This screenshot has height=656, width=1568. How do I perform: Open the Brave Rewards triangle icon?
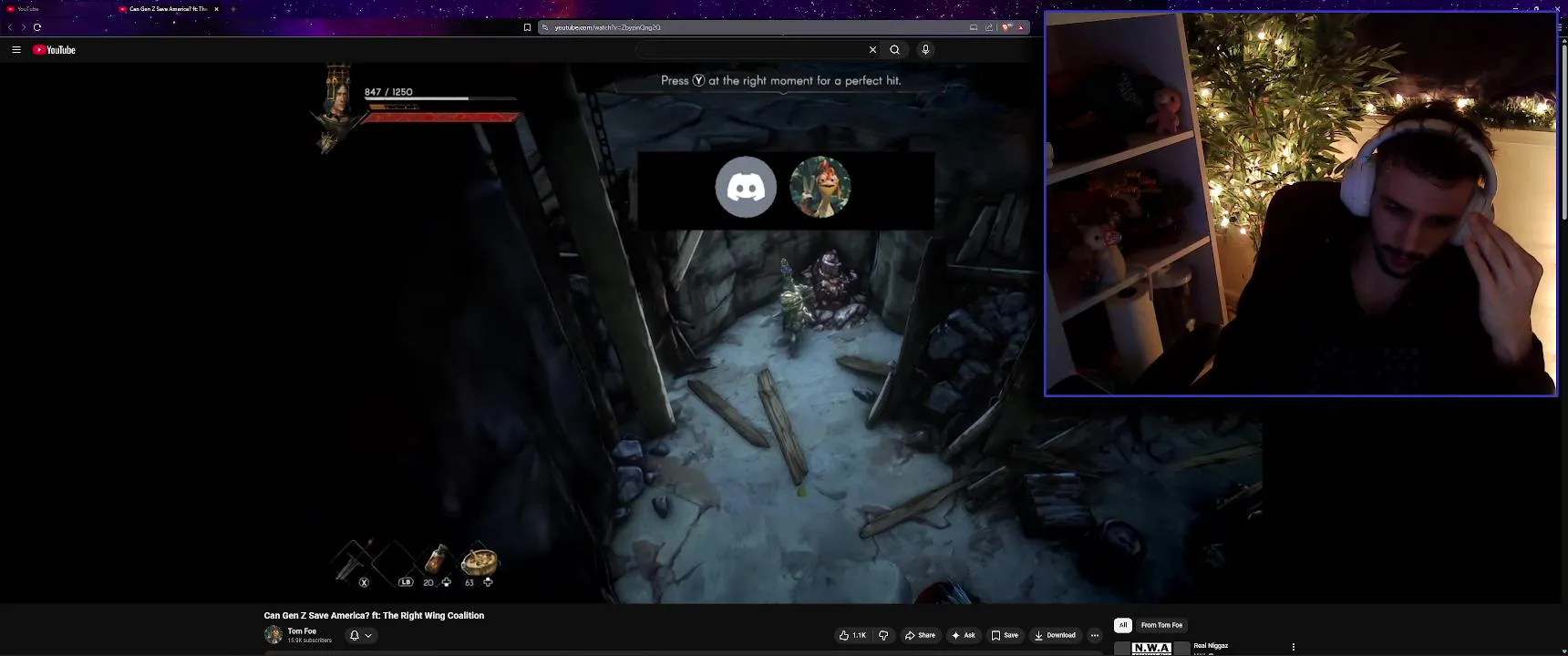coord(1021,27)
